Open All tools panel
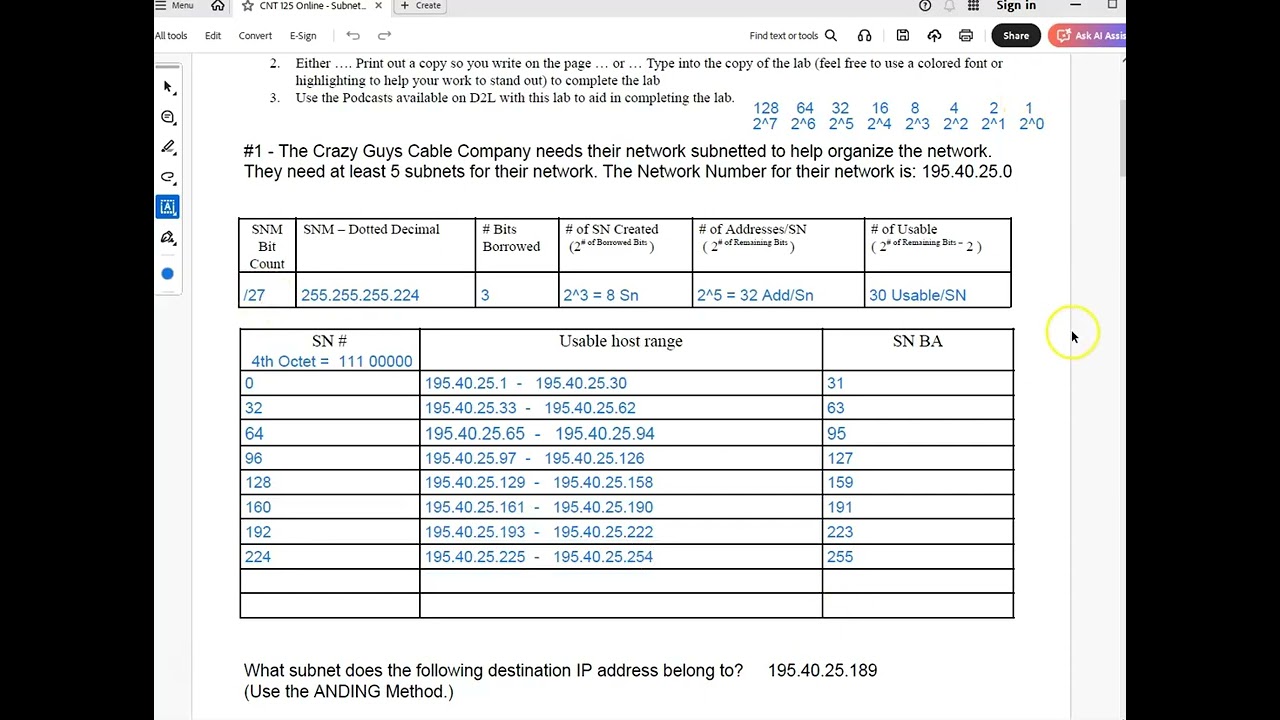The image size is (1280, 720). pos(171,36)
